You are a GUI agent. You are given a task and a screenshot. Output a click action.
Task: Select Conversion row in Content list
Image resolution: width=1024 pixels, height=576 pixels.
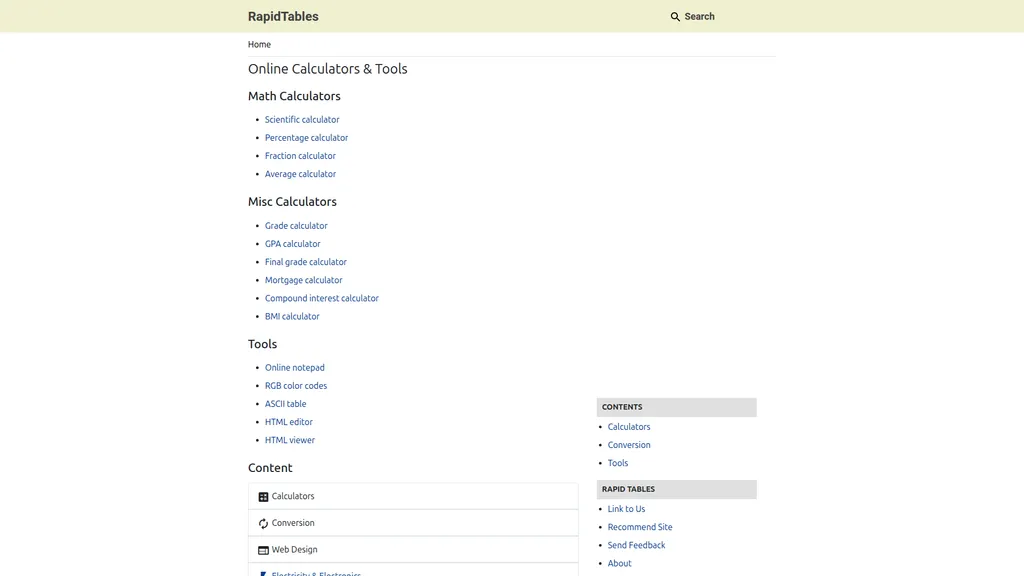pos(413,523)
